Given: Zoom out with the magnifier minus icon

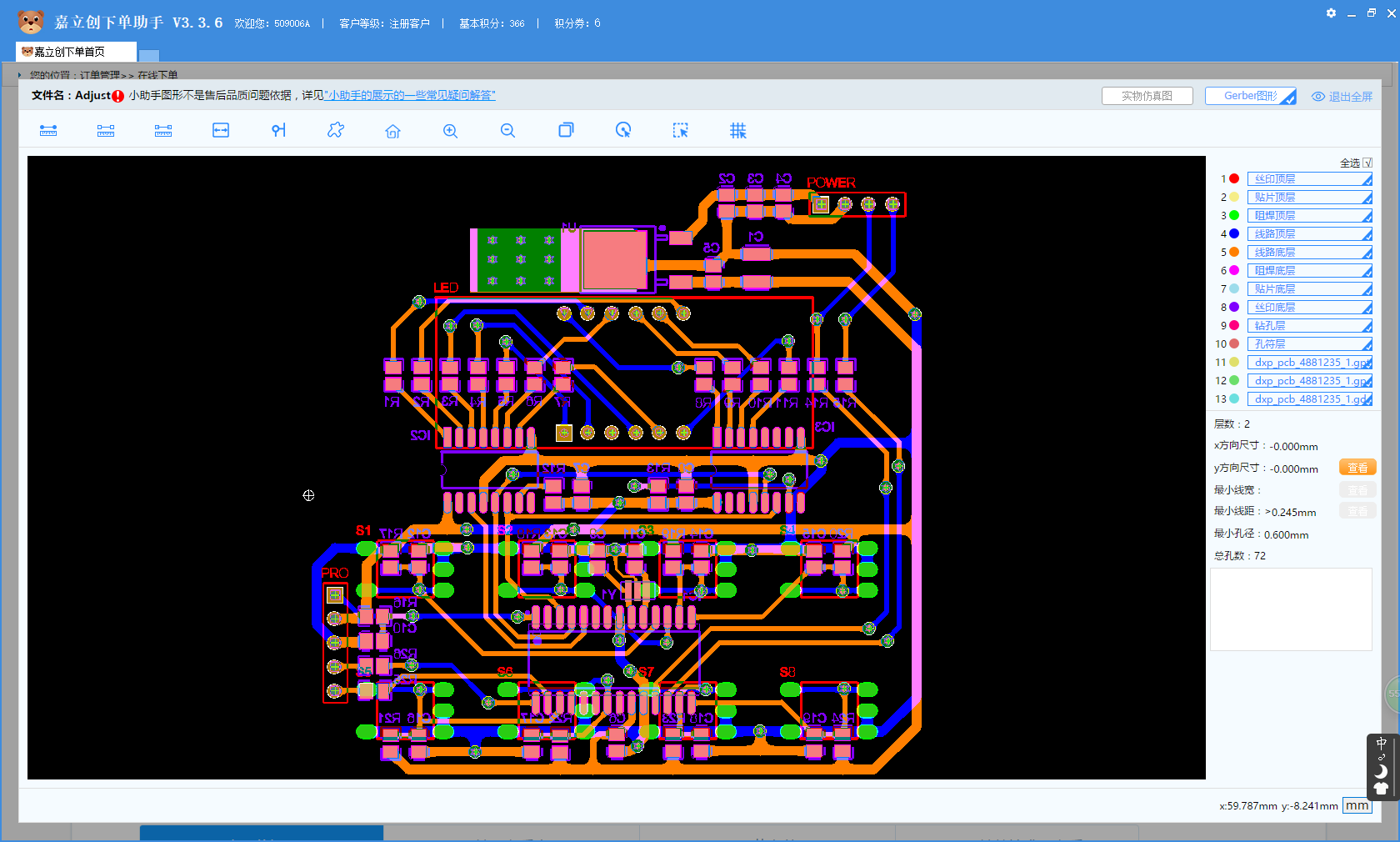Looking at the screenshot, I should point(508,131).
